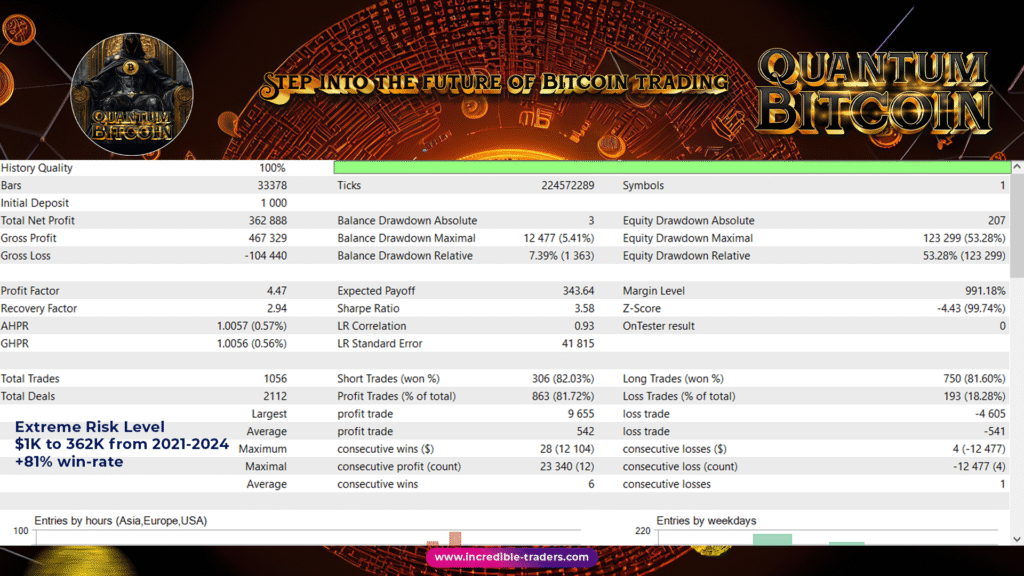Select the "Gross Loss" label
Image resolution: width=1024 pixels, height=576 pixels.
pos(25,256)
